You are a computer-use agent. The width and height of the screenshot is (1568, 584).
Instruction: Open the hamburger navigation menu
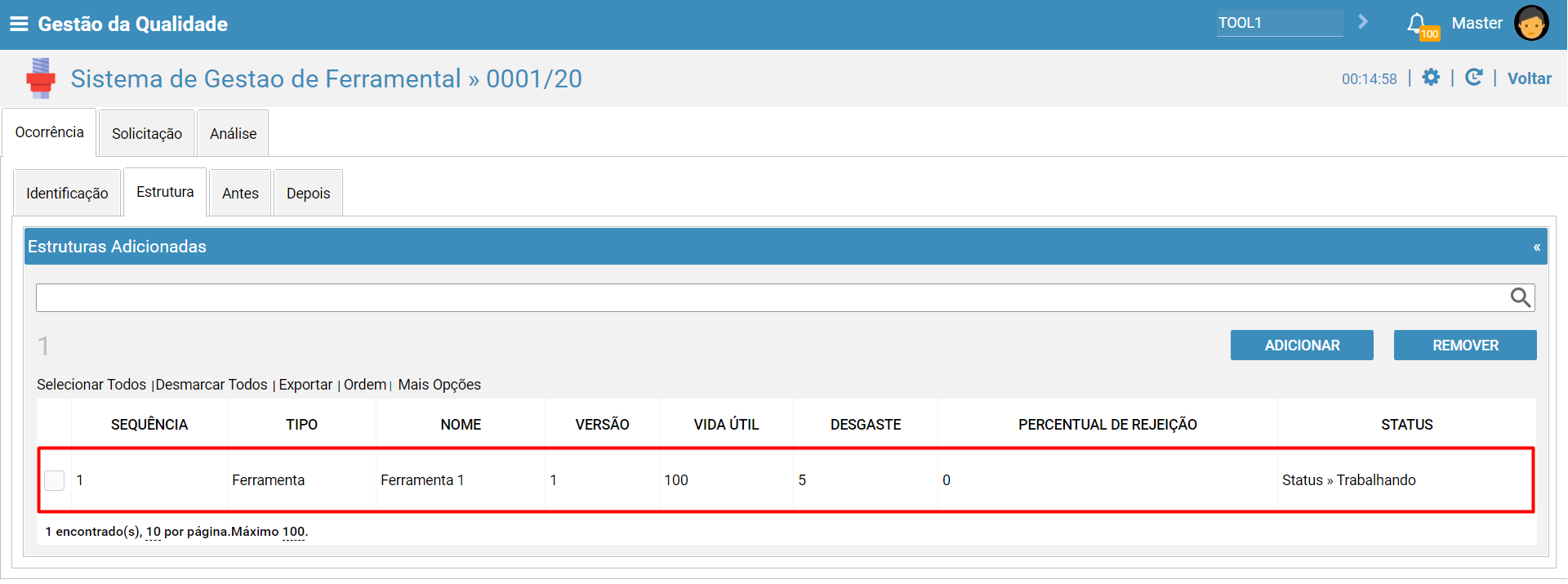click(19, 24)
